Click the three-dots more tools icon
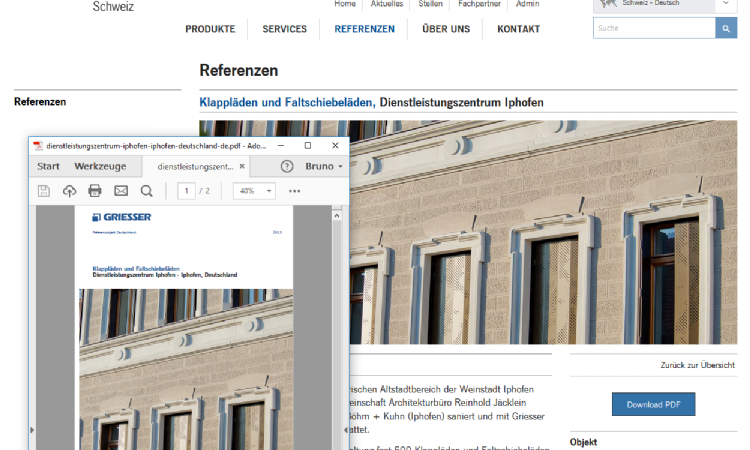This screenshot has height=450, width=750. [294, 191]
